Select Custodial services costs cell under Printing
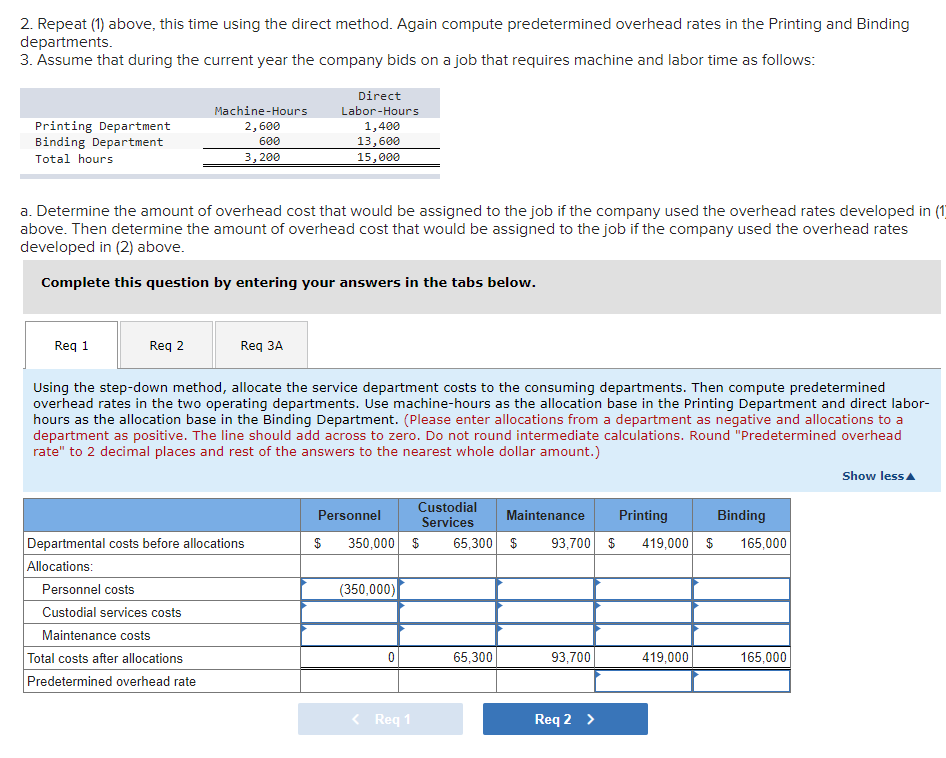 coord(644,612)
